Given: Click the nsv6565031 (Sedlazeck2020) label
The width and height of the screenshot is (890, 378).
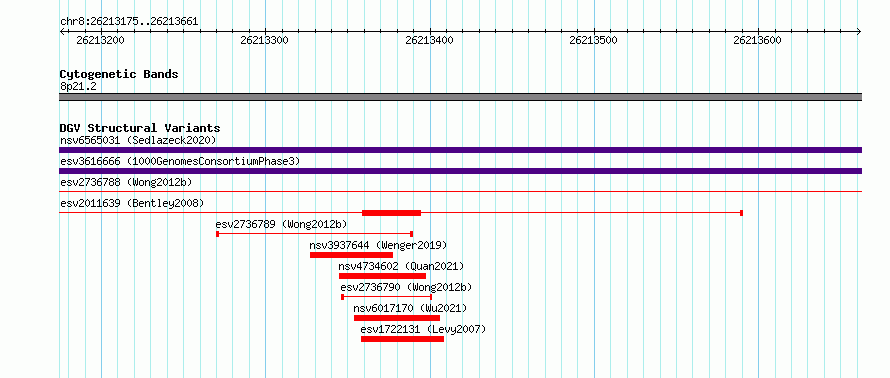Looking at the screenshot, I should tap(138, 140).
